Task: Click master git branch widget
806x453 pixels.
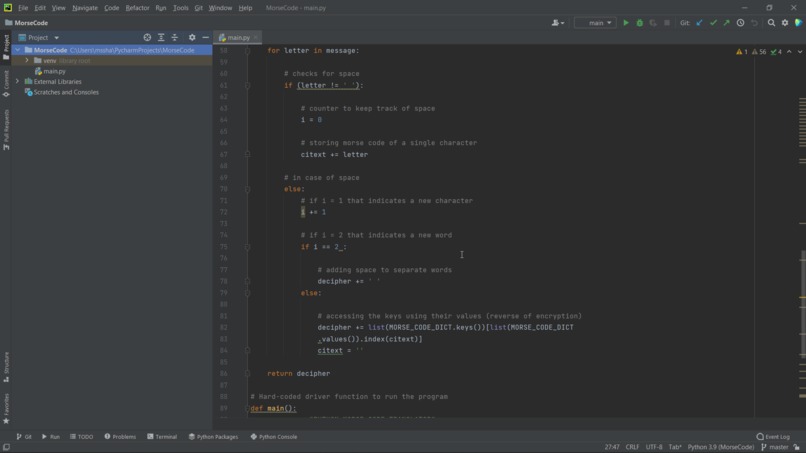Action: (775, 447)
